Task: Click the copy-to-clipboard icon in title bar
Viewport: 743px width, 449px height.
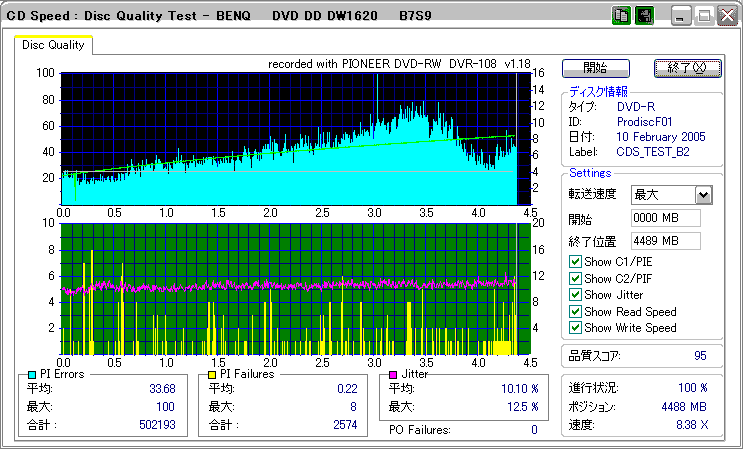Action: coord(620,16)
